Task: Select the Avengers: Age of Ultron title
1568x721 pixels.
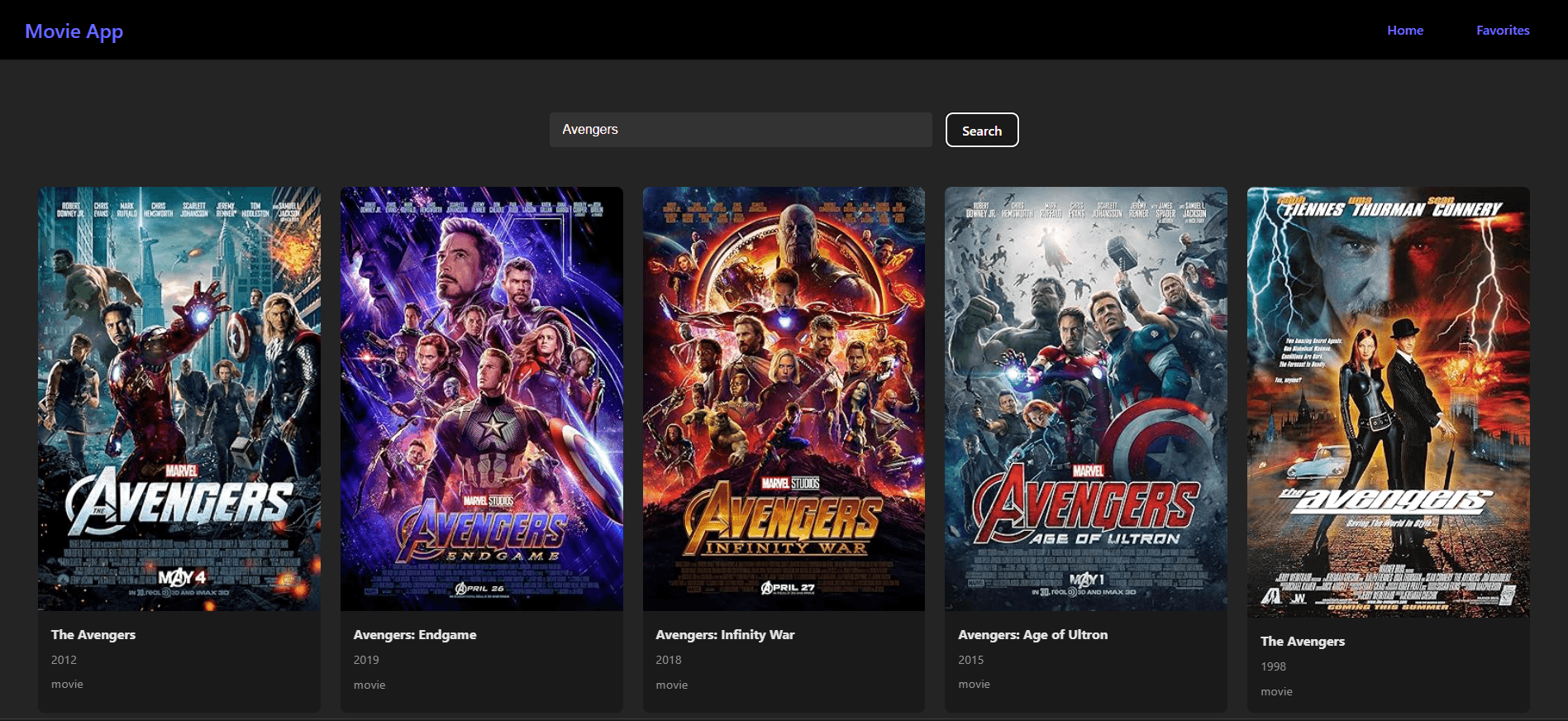Action: pyautogui.click(x=1032, y=635)
